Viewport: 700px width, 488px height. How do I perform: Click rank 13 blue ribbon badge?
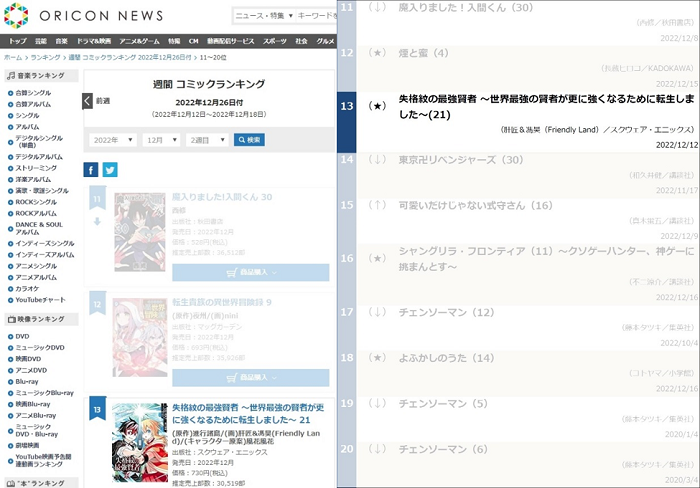pos(97,409)
